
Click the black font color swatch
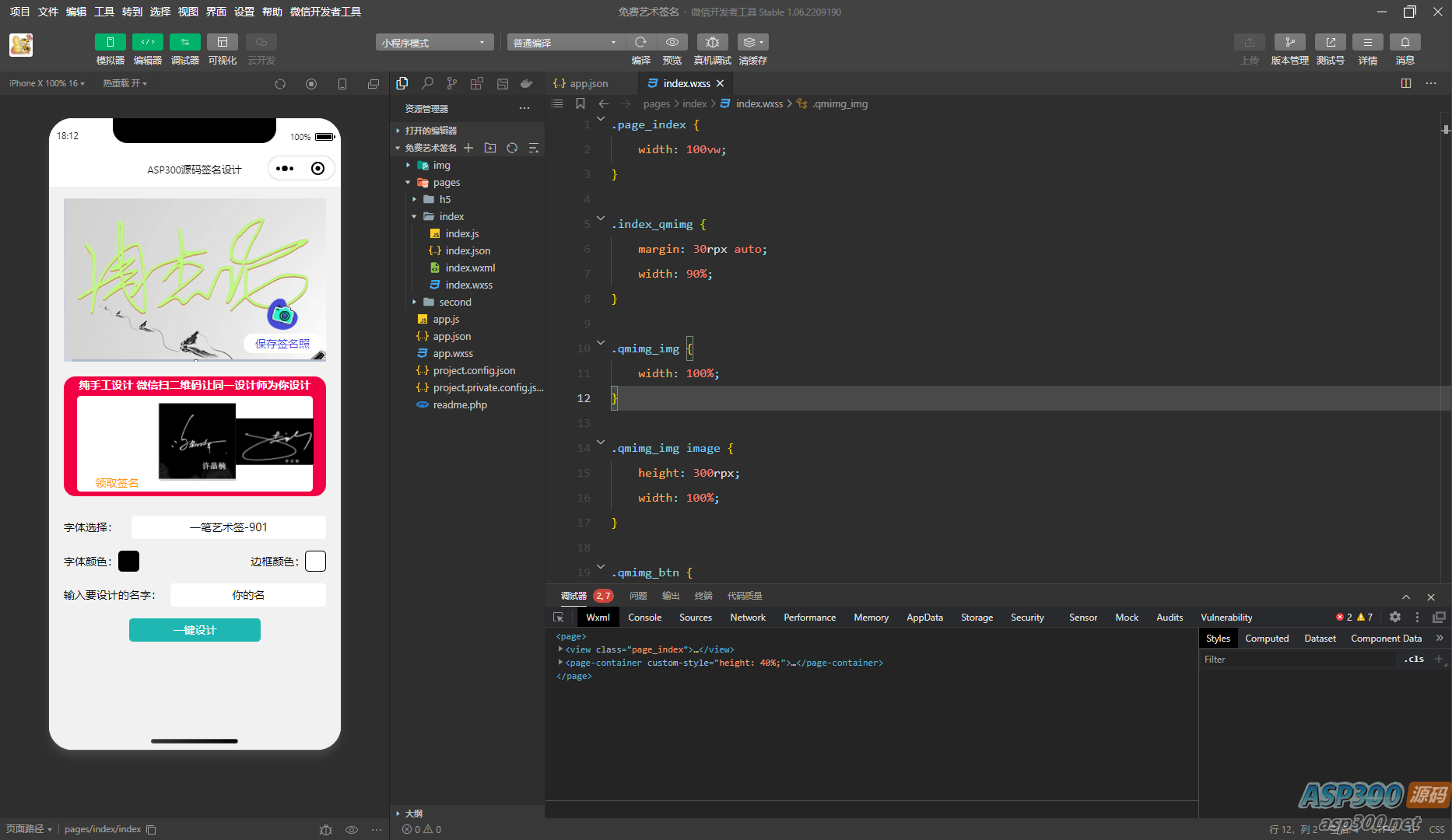(x=129, y=562)
